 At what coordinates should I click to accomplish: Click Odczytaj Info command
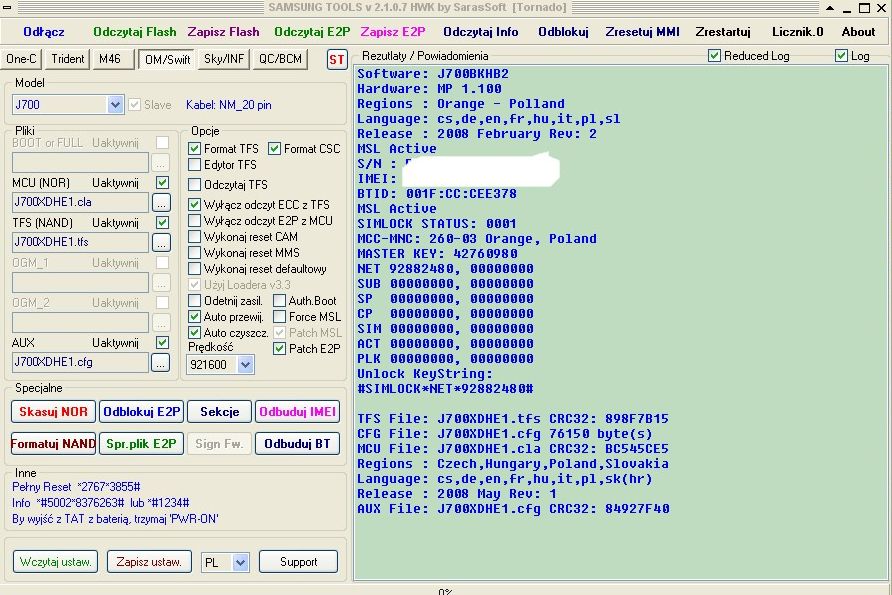[481, 32]
